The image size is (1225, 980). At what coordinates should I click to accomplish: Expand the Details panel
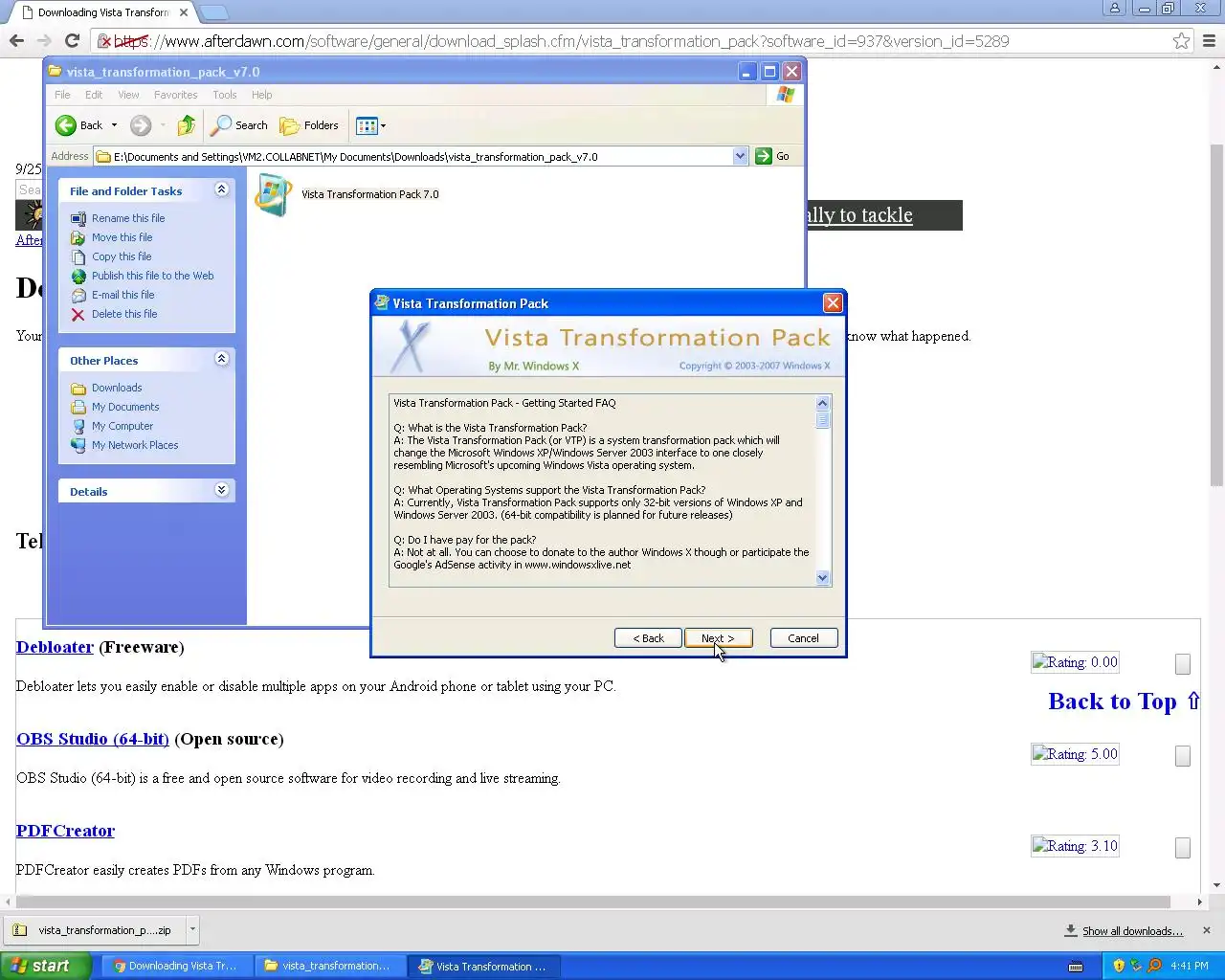[222, 490]
